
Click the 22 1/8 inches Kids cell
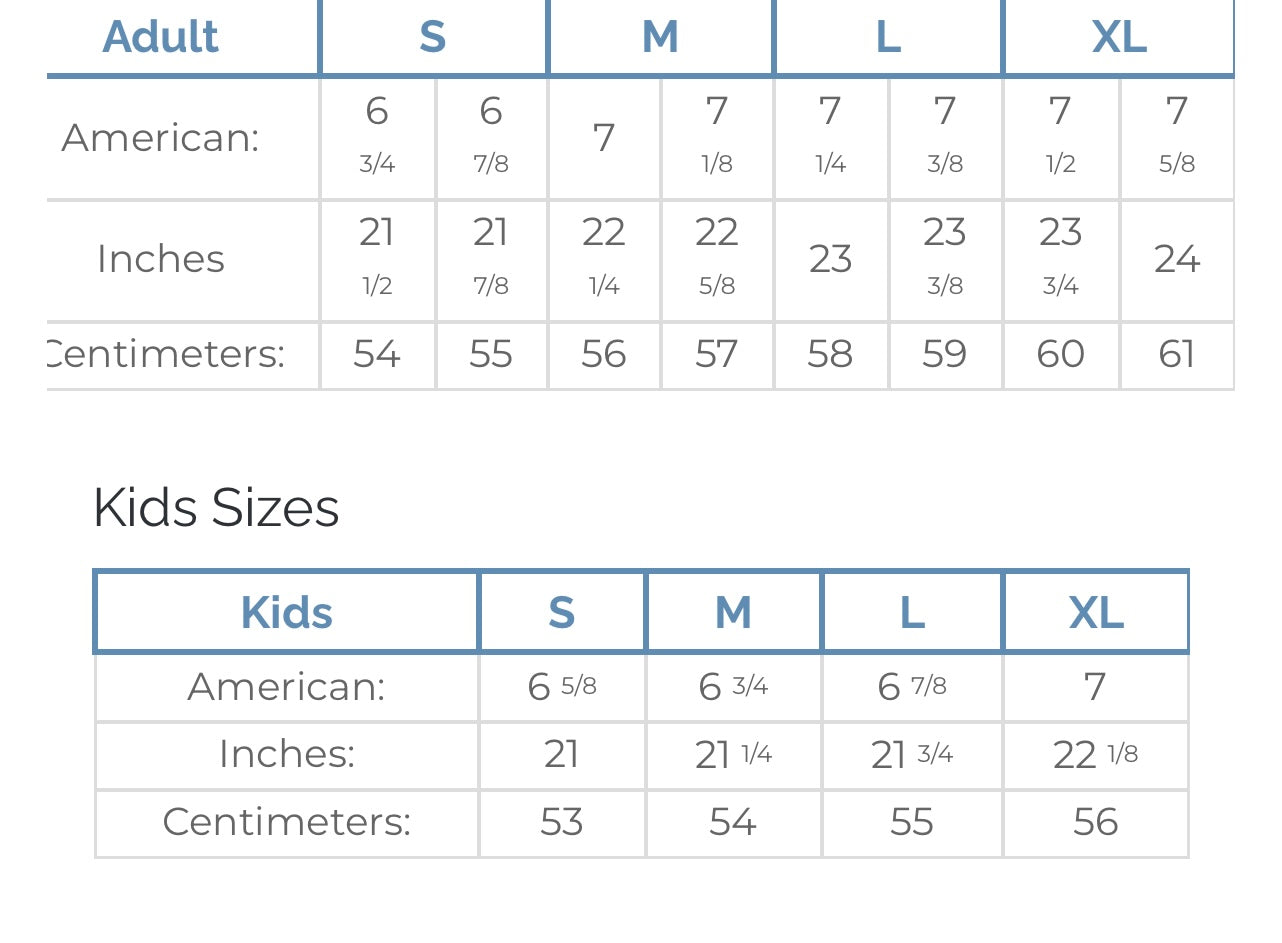[x=1095, y=754]
